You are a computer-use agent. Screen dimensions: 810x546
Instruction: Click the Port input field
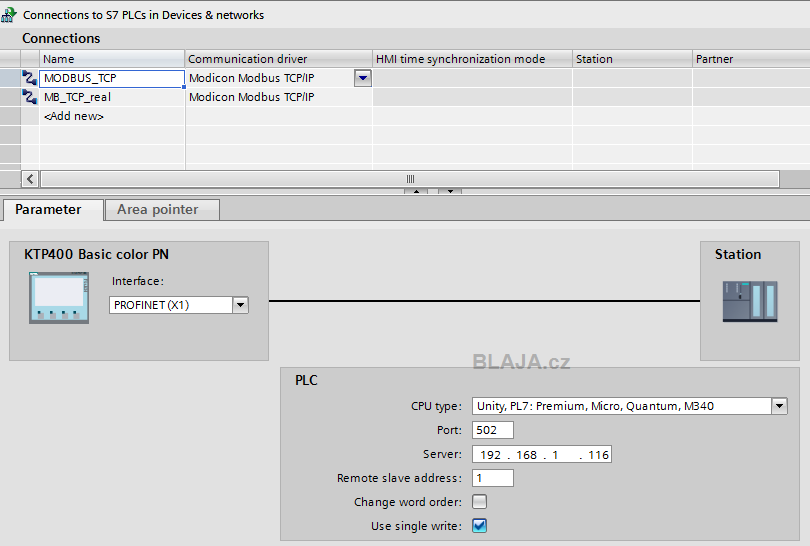(493, 430)
